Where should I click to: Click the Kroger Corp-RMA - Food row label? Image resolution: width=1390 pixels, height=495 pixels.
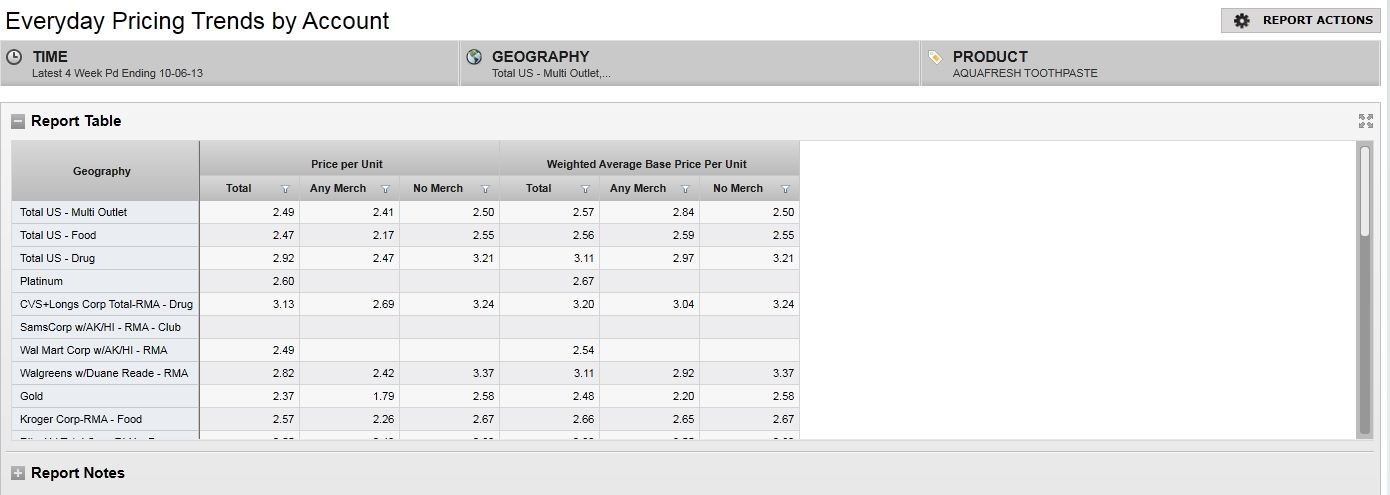point(81,419)
